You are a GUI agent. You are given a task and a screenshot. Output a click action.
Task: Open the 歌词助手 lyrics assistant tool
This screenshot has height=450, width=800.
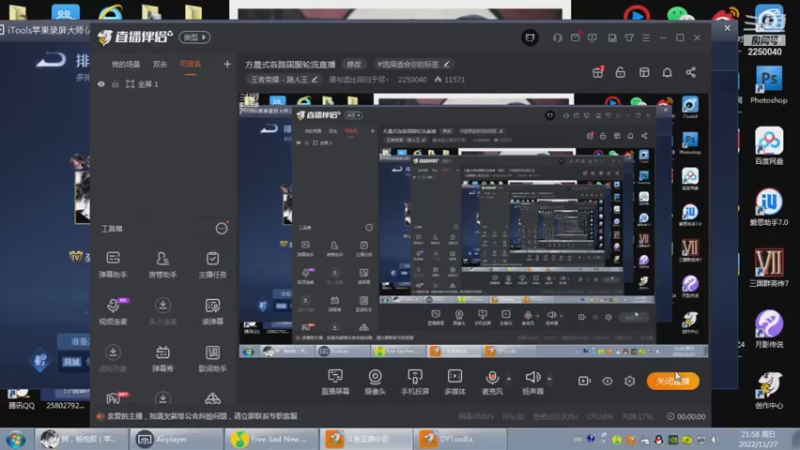(x=212, y=358)
